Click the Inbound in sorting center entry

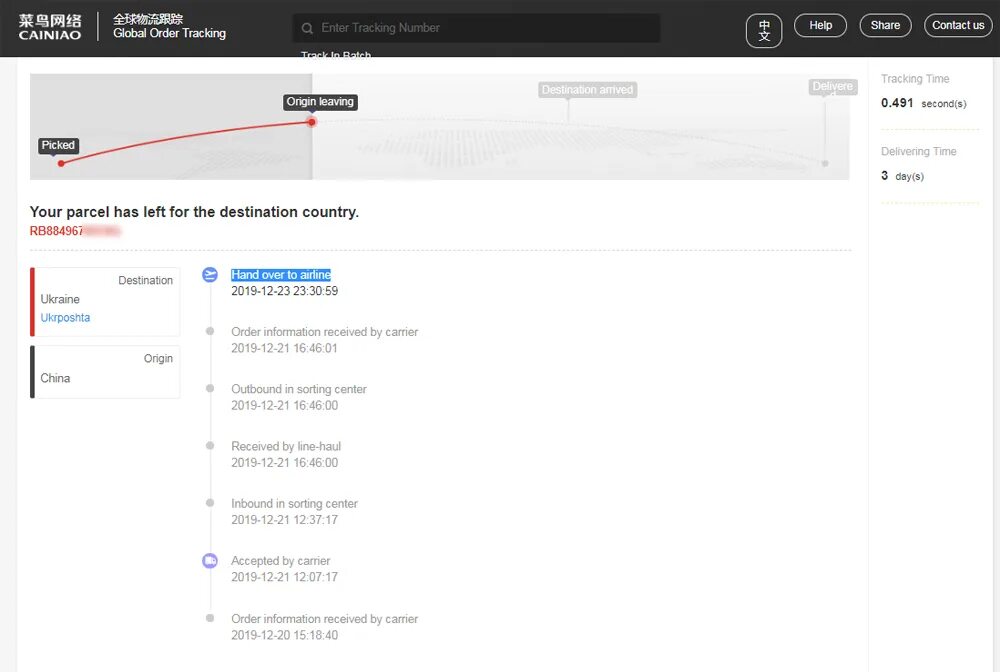click(294, 511)
